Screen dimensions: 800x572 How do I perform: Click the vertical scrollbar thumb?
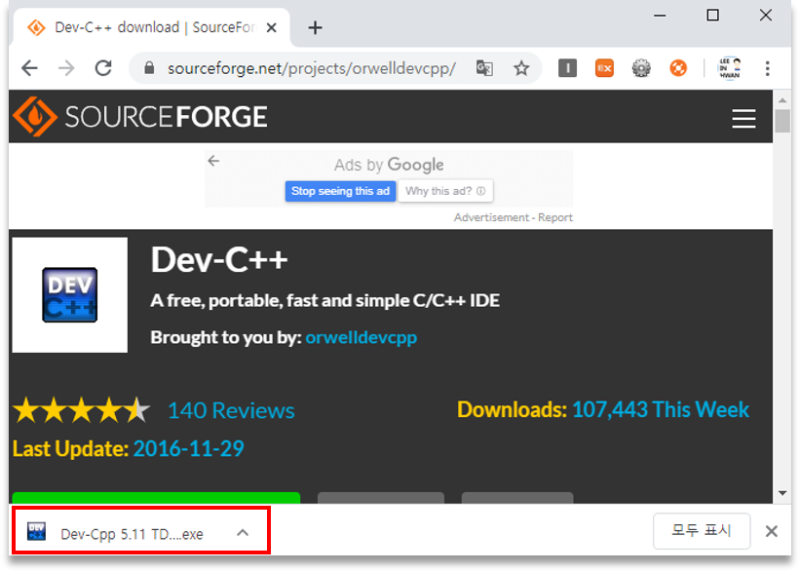tap(782, 121)
